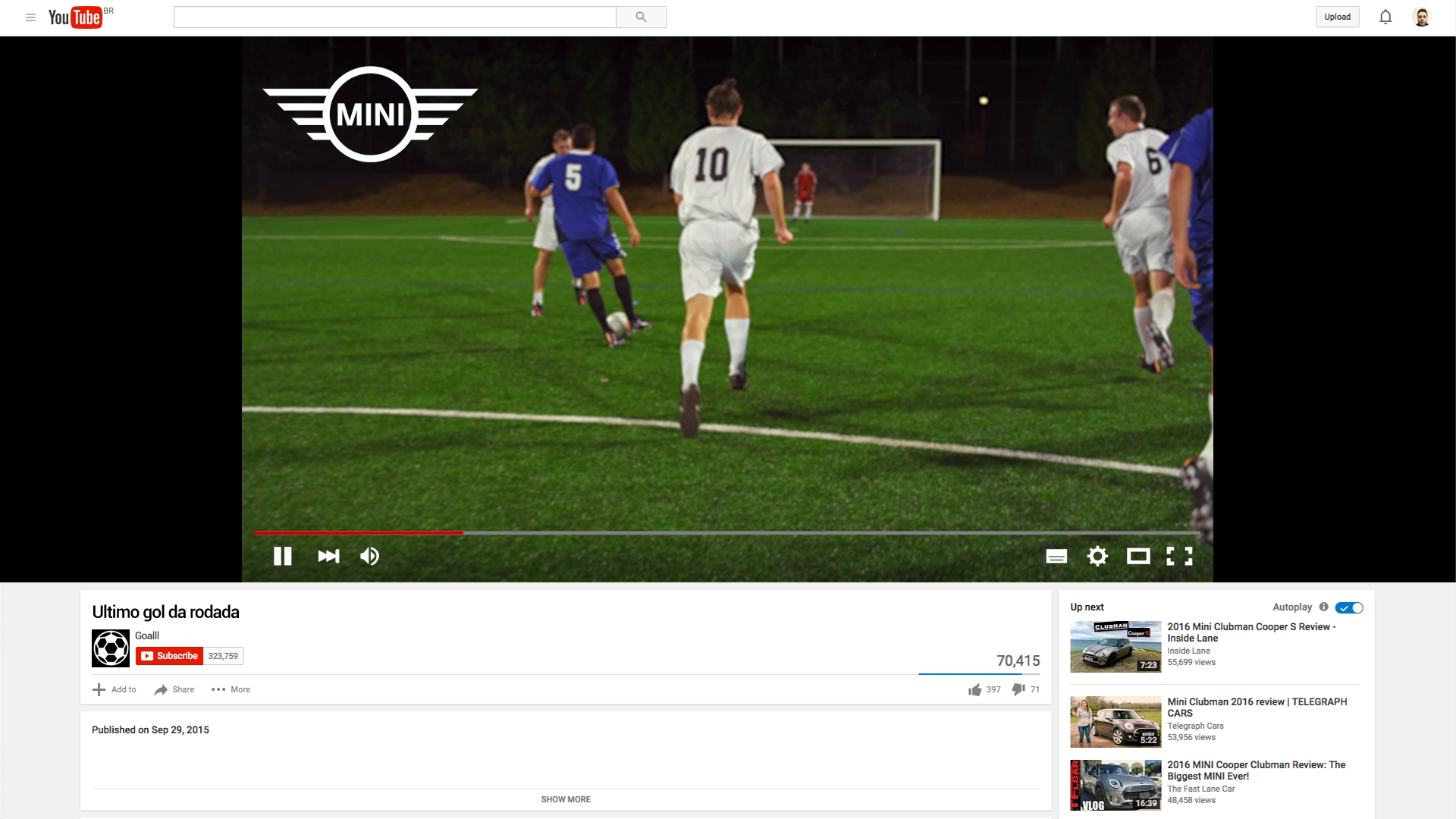Seek within the video progress bar
This screenshot has height=819, width=1456.
click(727, 533)
